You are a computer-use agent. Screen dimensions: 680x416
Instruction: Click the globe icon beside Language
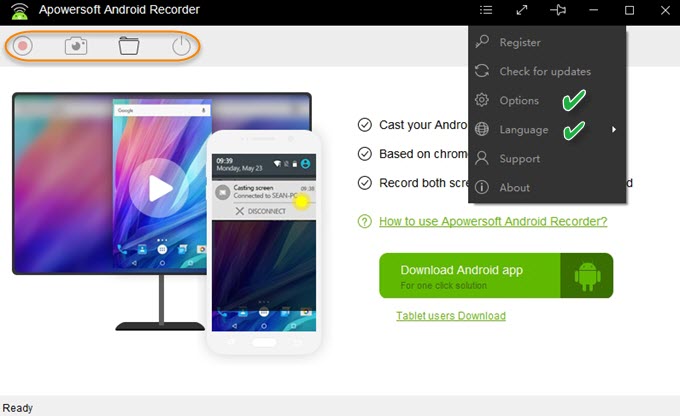tap(482, 129)
